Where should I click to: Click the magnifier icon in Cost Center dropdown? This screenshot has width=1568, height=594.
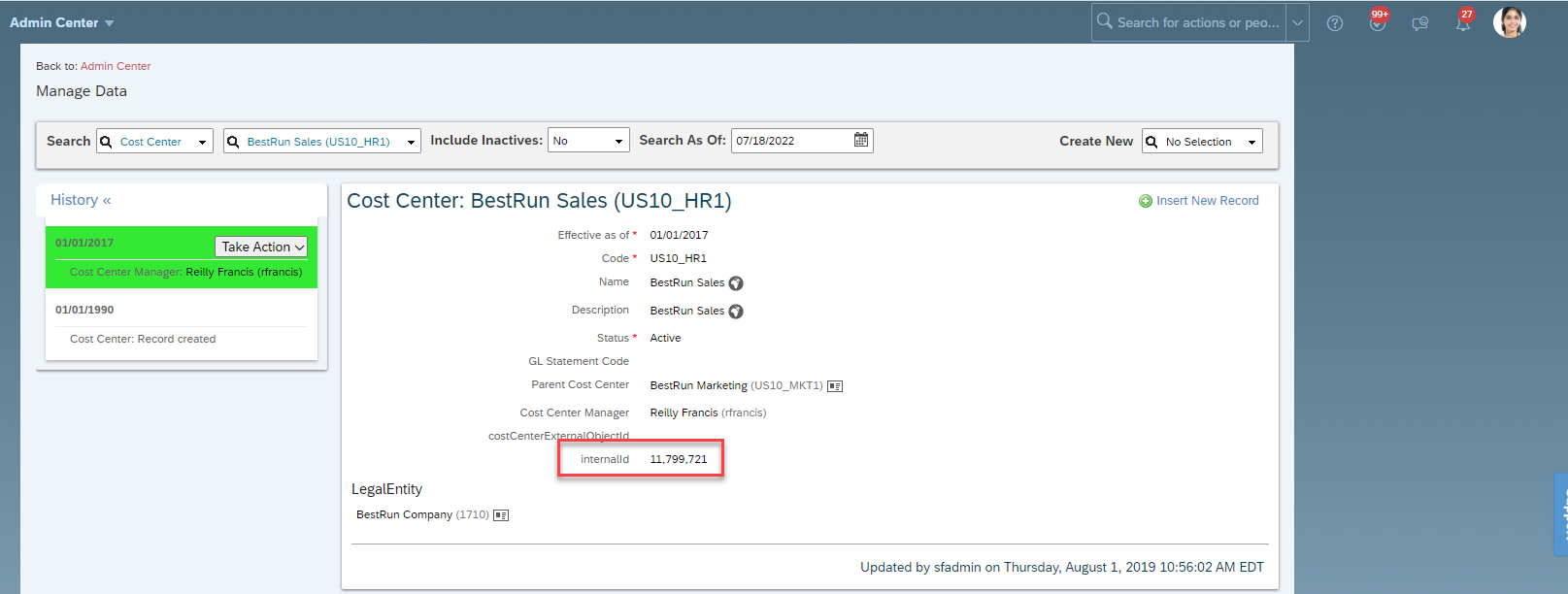[x=106, y=142]
